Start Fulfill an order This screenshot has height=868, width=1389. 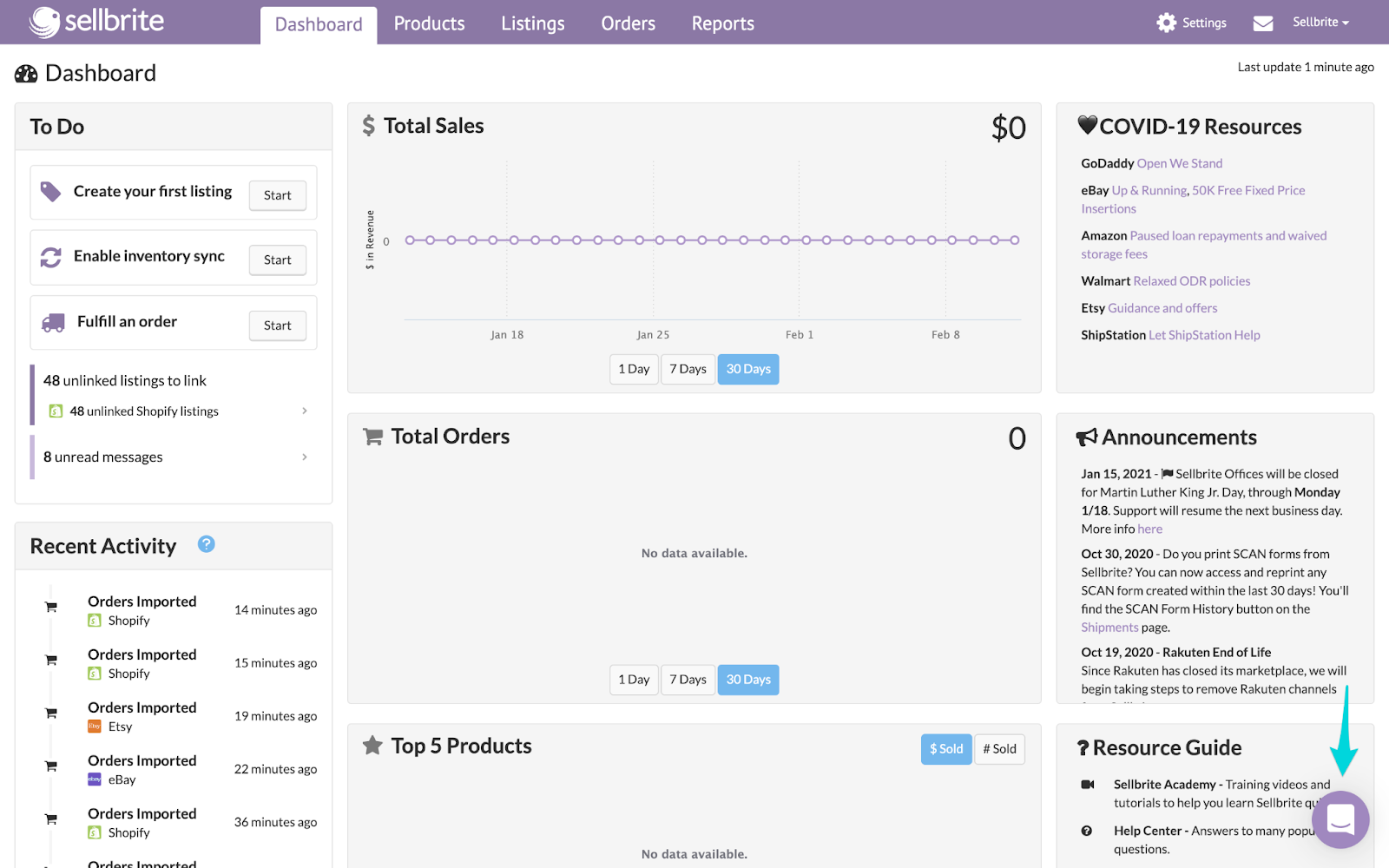(x=278, y=325)
